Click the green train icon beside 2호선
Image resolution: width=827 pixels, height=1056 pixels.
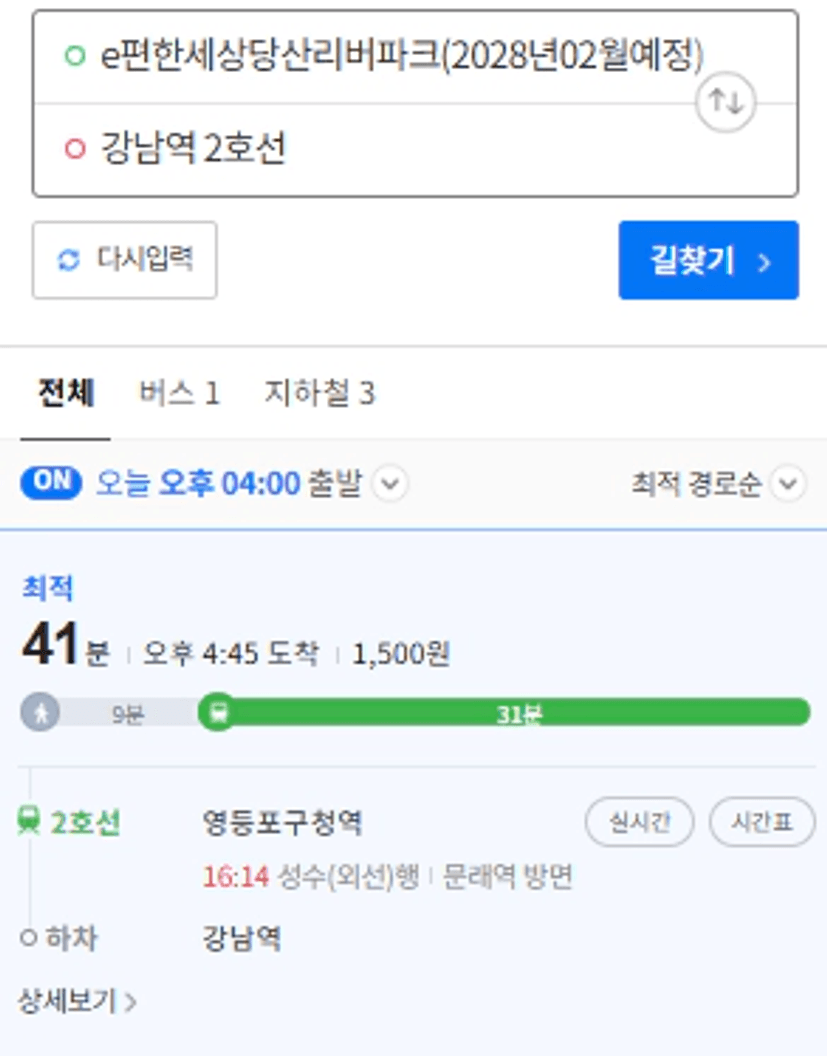coord(29,822)
